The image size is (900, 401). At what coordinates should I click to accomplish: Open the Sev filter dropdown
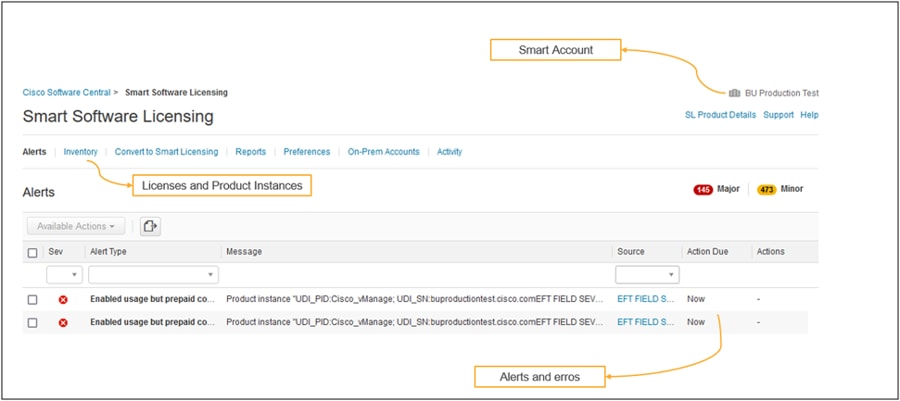[x=64, y=275]
